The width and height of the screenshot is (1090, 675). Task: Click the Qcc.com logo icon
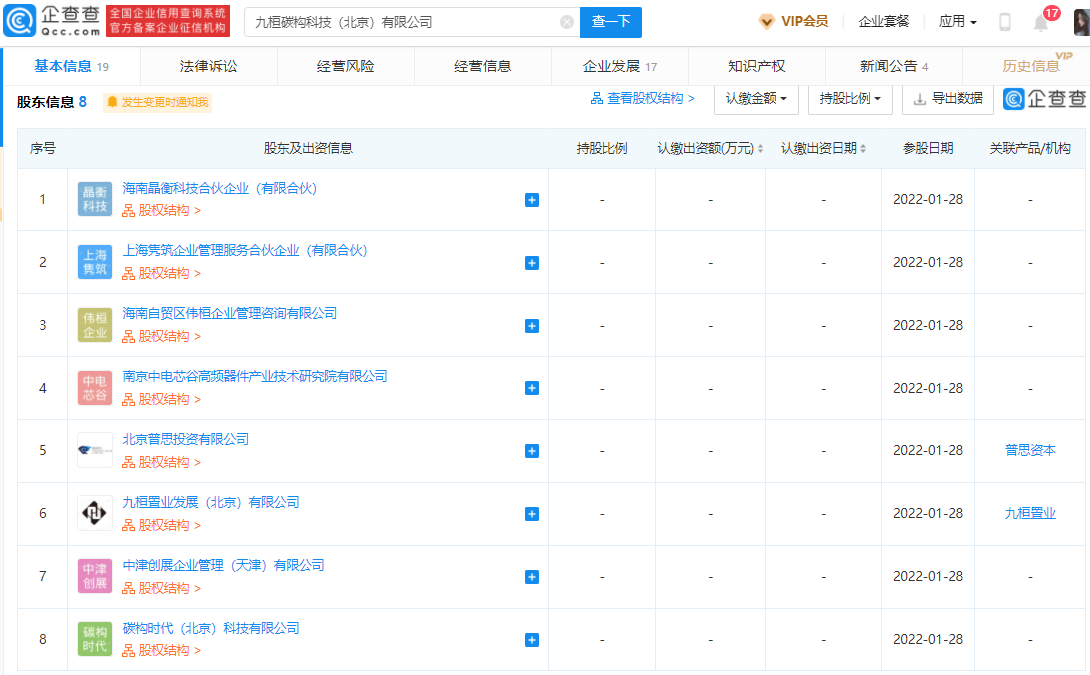point(19,21)
